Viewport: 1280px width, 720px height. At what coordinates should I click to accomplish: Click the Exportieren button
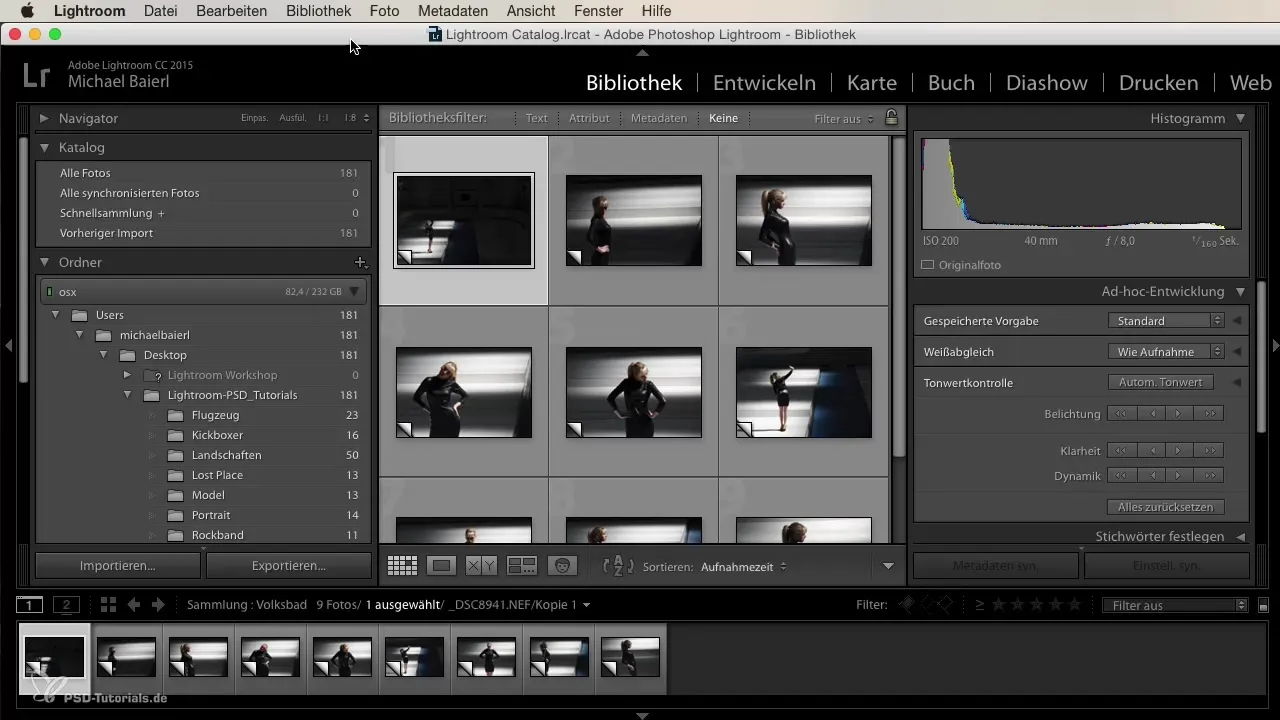tap(288, 566)
